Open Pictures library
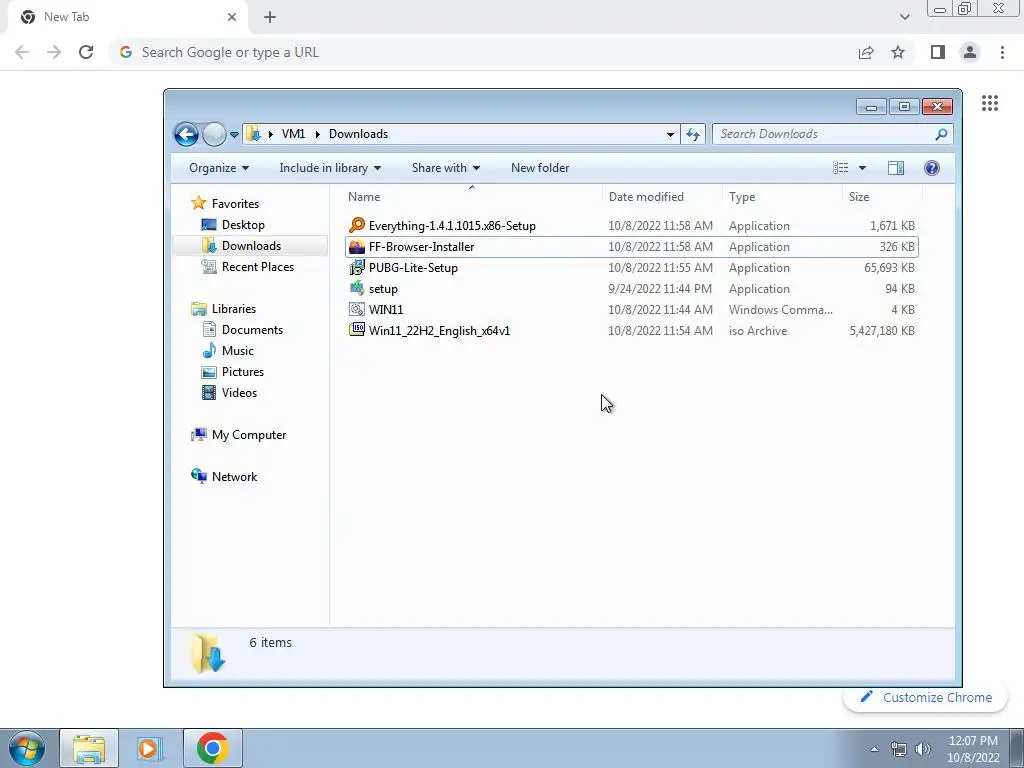 (x=243, y=372)
